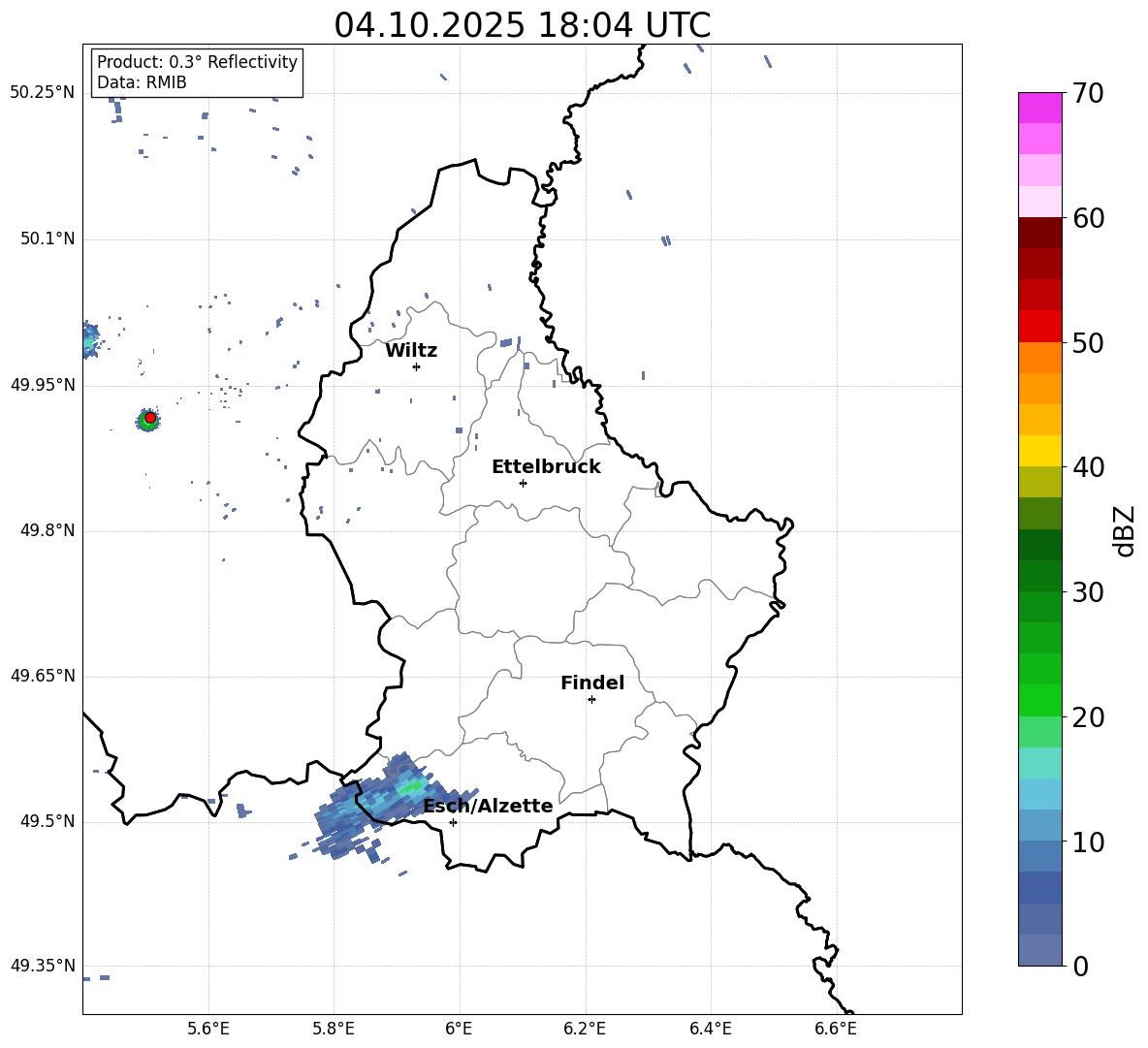Click the colorbar tick value 10
This screenshot has width=1148, height=1048.
pyautogui.click(x=1089, y=842)
